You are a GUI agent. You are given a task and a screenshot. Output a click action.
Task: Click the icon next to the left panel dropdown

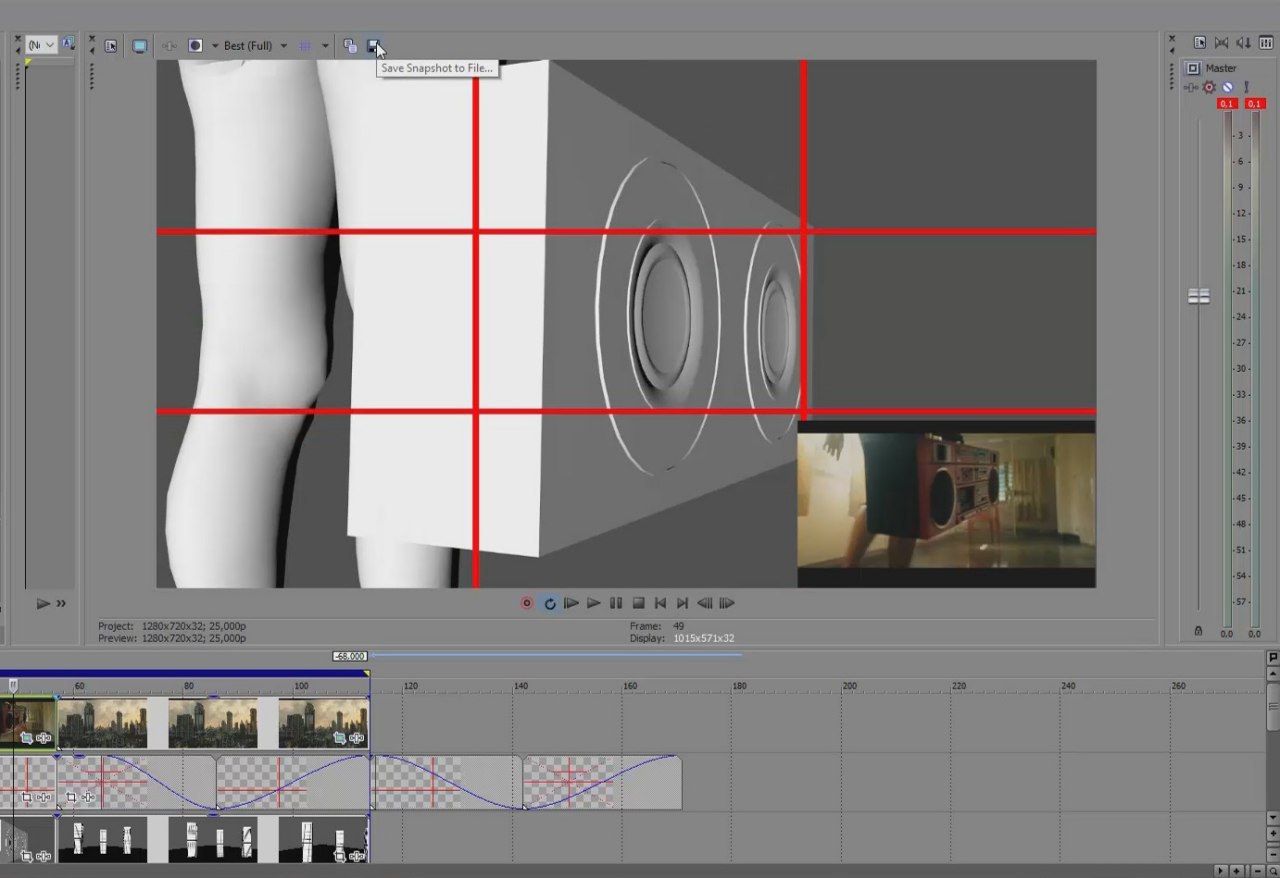[x=69, y=43]
